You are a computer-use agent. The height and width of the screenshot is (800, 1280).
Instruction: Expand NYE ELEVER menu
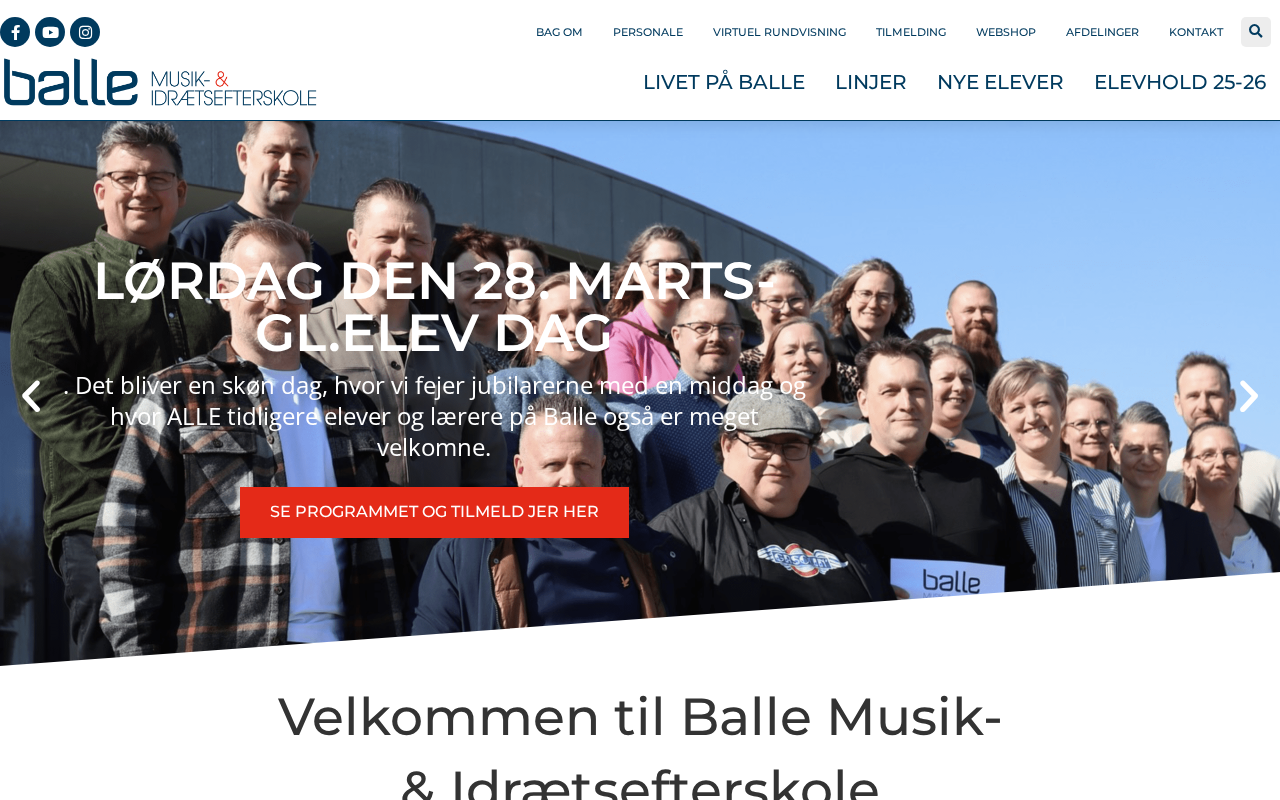[x=1000, y=82]
